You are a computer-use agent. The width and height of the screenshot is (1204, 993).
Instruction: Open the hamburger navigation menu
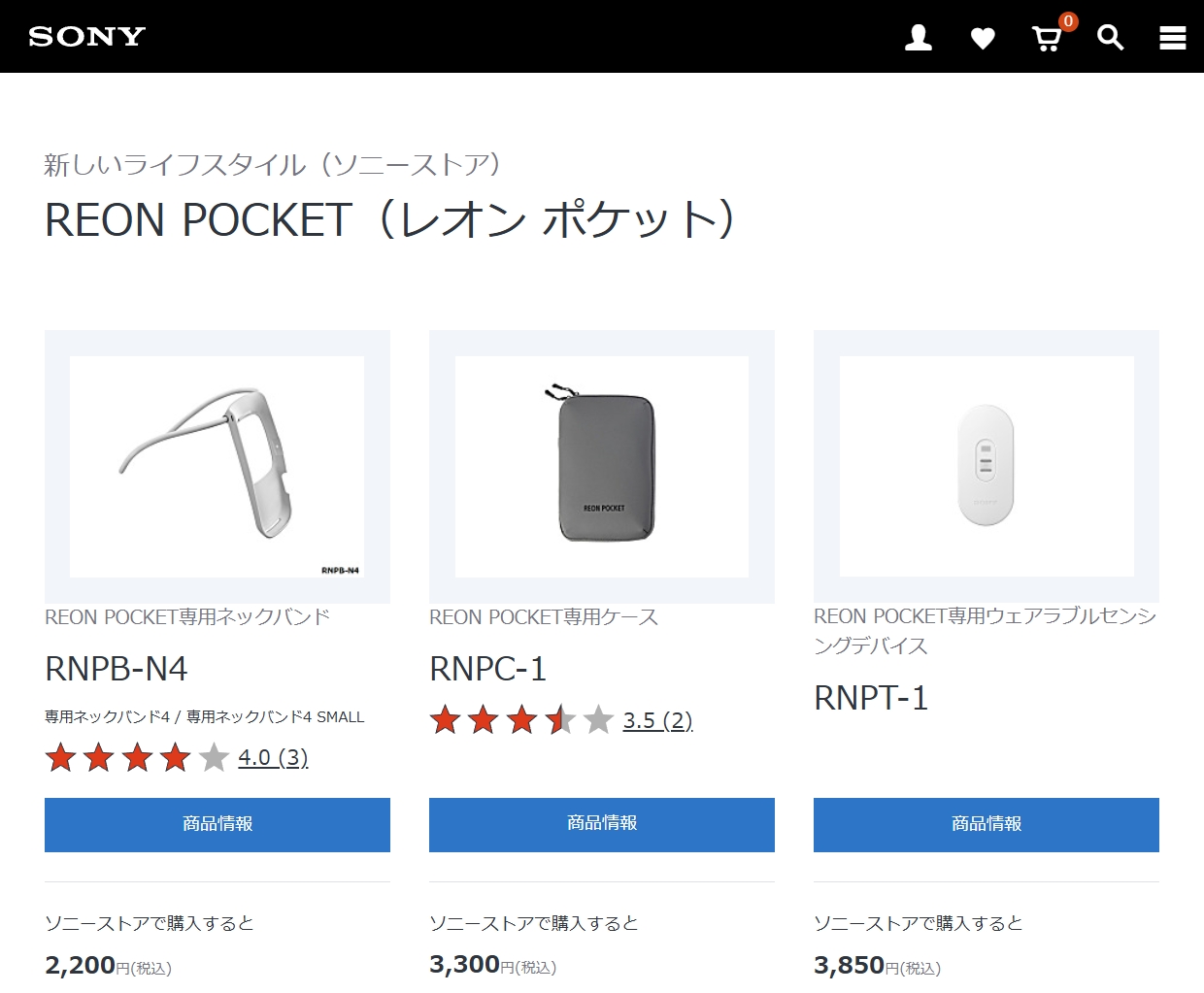pyautogui.click(x=1173, y=37)
